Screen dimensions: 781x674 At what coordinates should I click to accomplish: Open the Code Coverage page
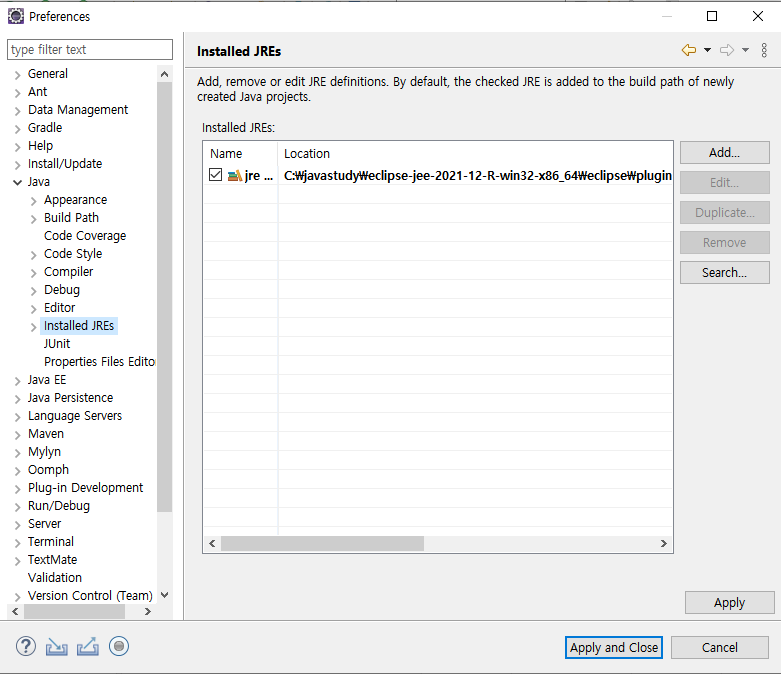pyautogui.click(x=85, y=236)
